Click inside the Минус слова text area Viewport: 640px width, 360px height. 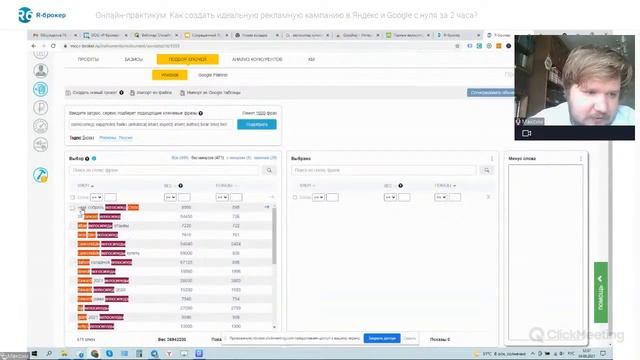[546, 252]
